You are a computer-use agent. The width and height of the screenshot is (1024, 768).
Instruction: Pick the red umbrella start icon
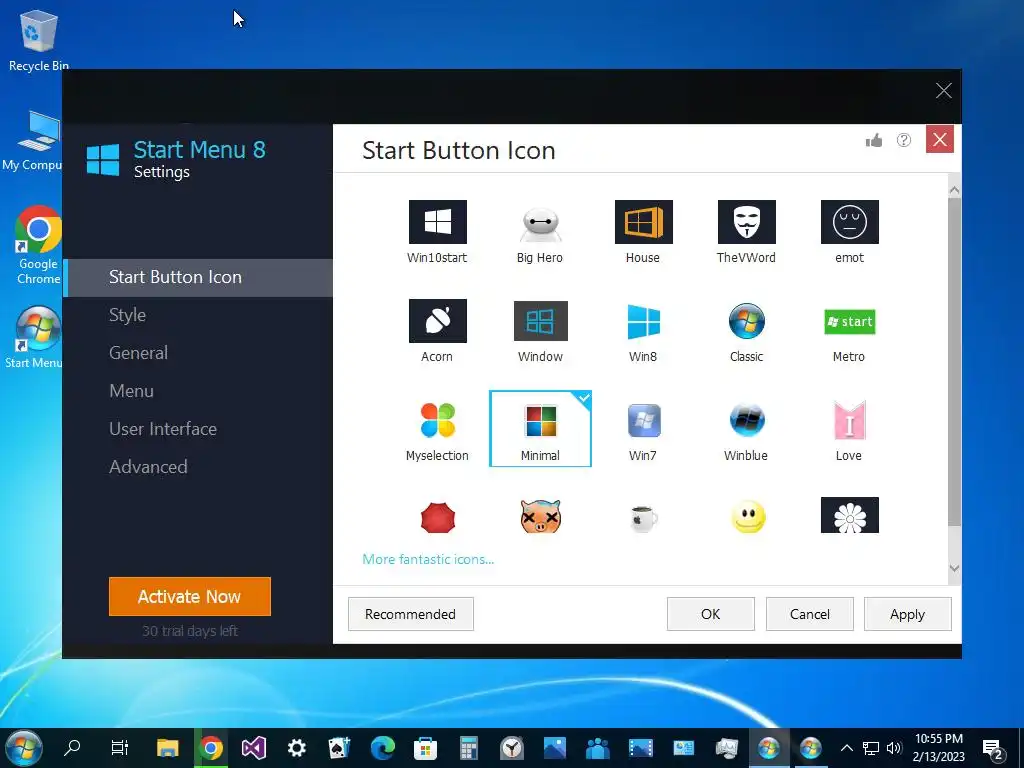click(x=438, y=517)
